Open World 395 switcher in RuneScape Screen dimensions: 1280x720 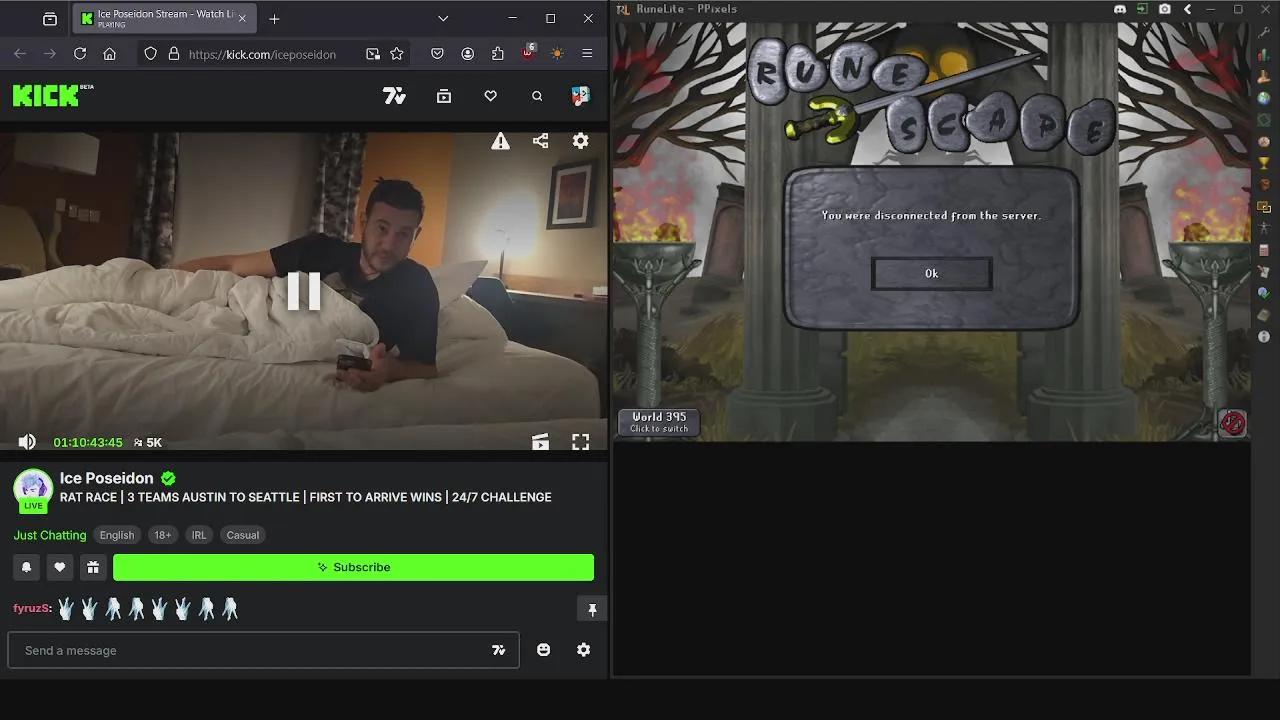click(659, 422)
